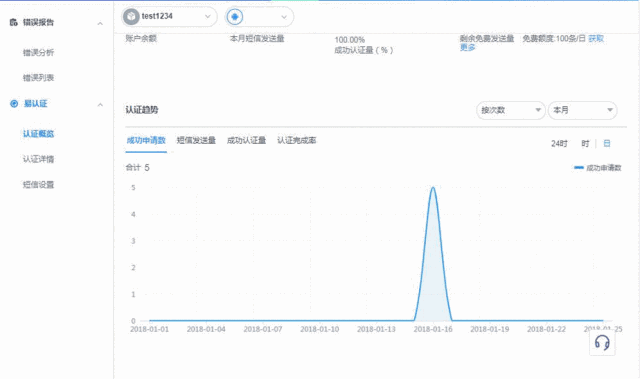Viewport: 640px width, 379px height.
Task: Click the 账户余额 label
Action: [141, 38]
